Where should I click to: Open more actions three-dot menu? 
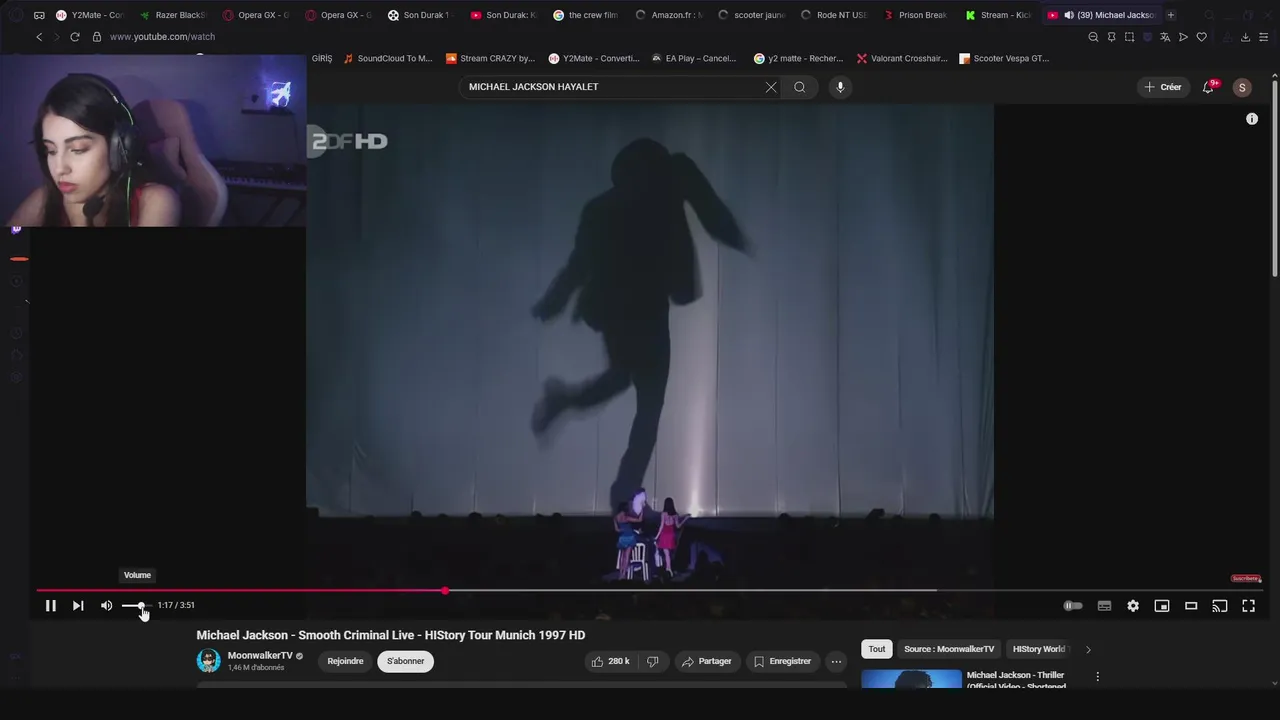click(x=836, y=661)
